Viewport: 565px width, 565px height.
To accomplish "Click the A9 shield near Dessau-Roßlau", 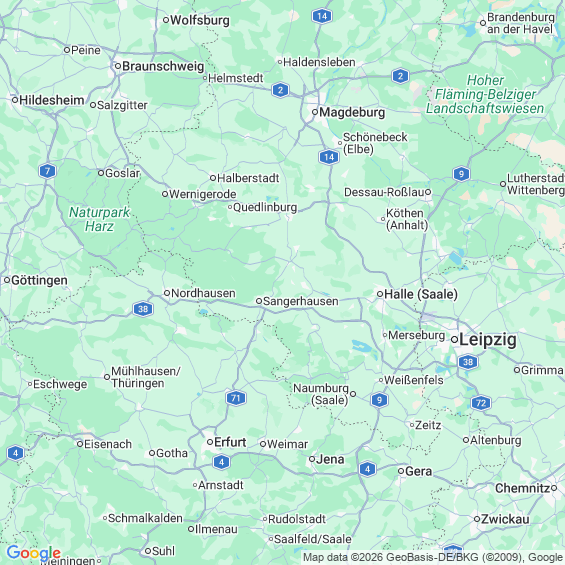I will [461, 174].
